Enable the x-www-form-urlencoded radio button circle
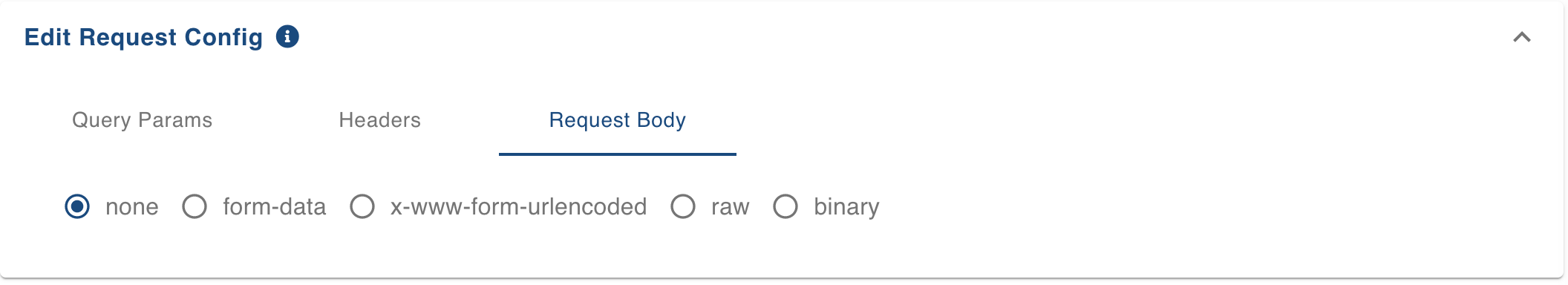 pos(362,206)
